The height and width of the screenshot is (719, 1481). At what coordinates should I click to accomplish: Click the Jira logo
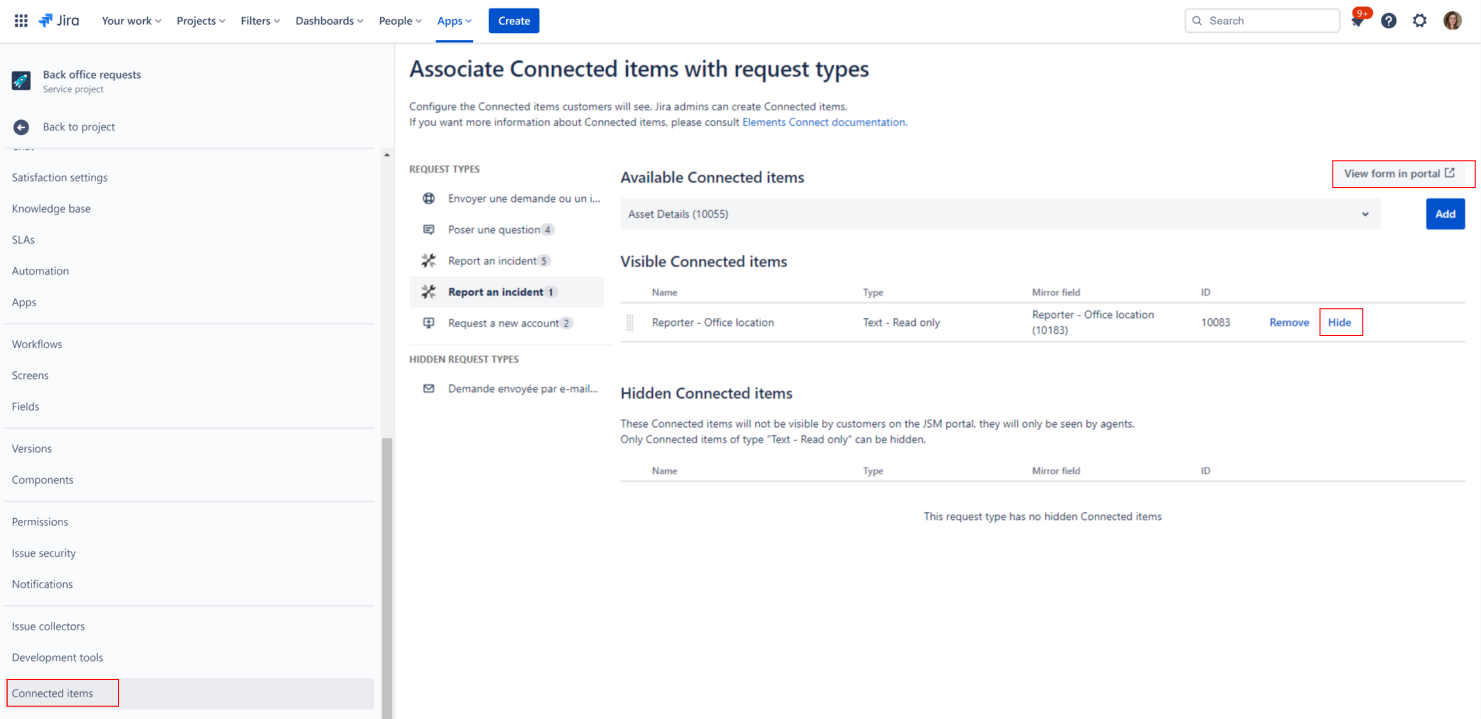[x=59, y=21]
